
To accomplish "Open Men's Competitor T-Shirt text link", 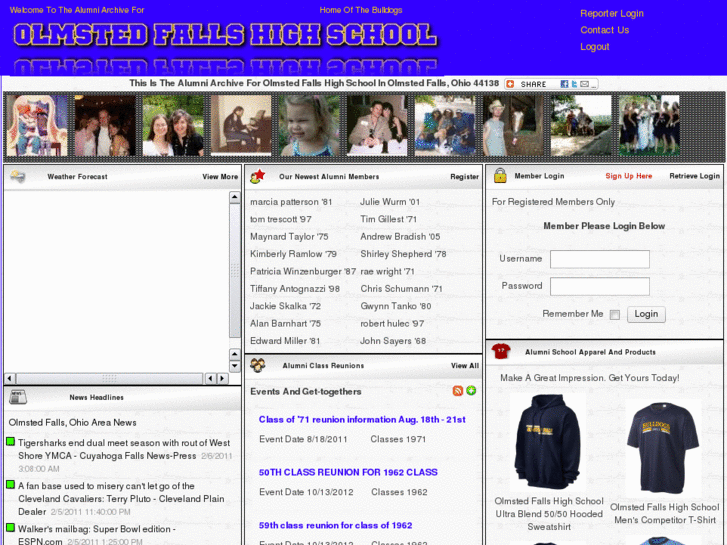I will coord(664,513).
